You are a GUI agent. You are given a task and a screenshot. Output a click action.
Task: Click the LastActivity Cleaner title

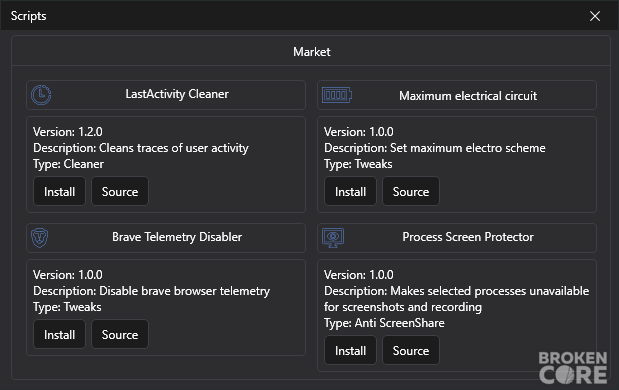tap(177, 94)
